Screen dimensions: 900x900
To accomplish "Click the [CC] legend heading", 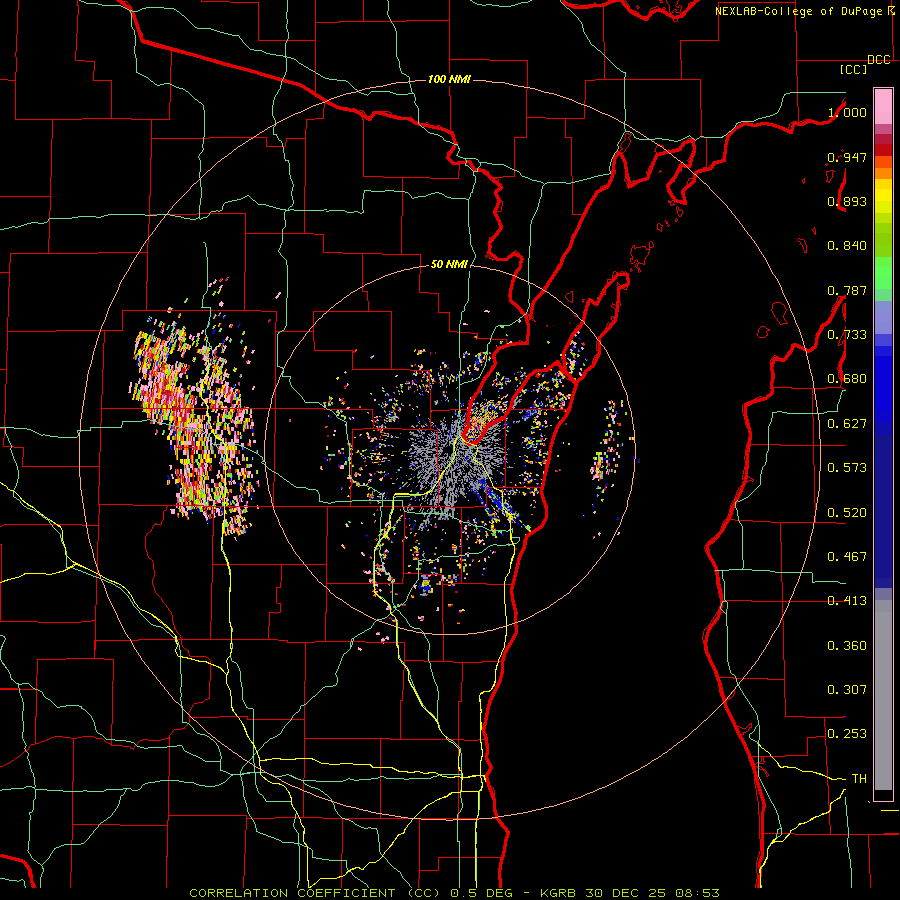I will 854,69.
